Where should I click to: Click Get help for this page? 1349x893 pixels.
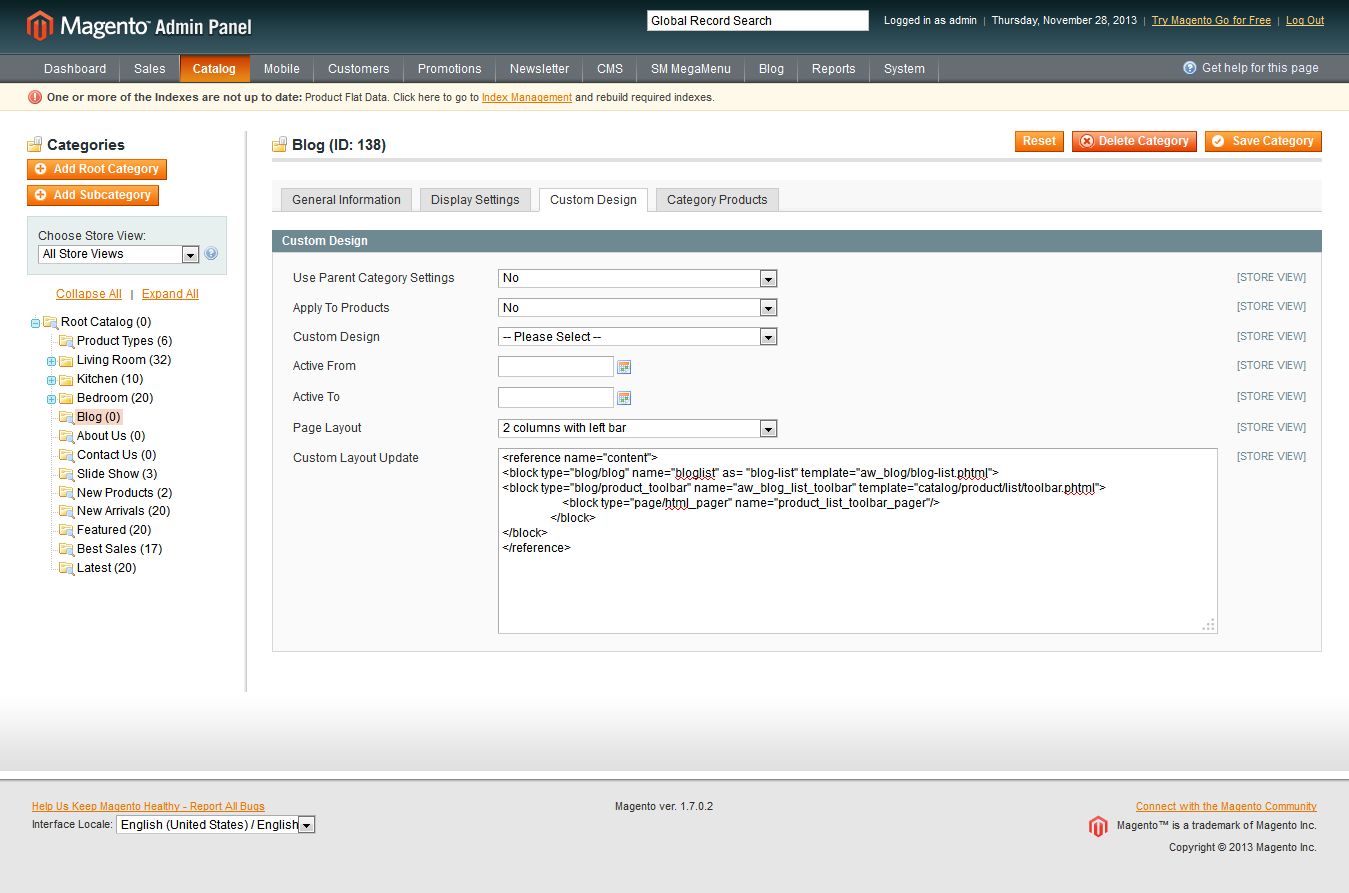pos(1260,68)
